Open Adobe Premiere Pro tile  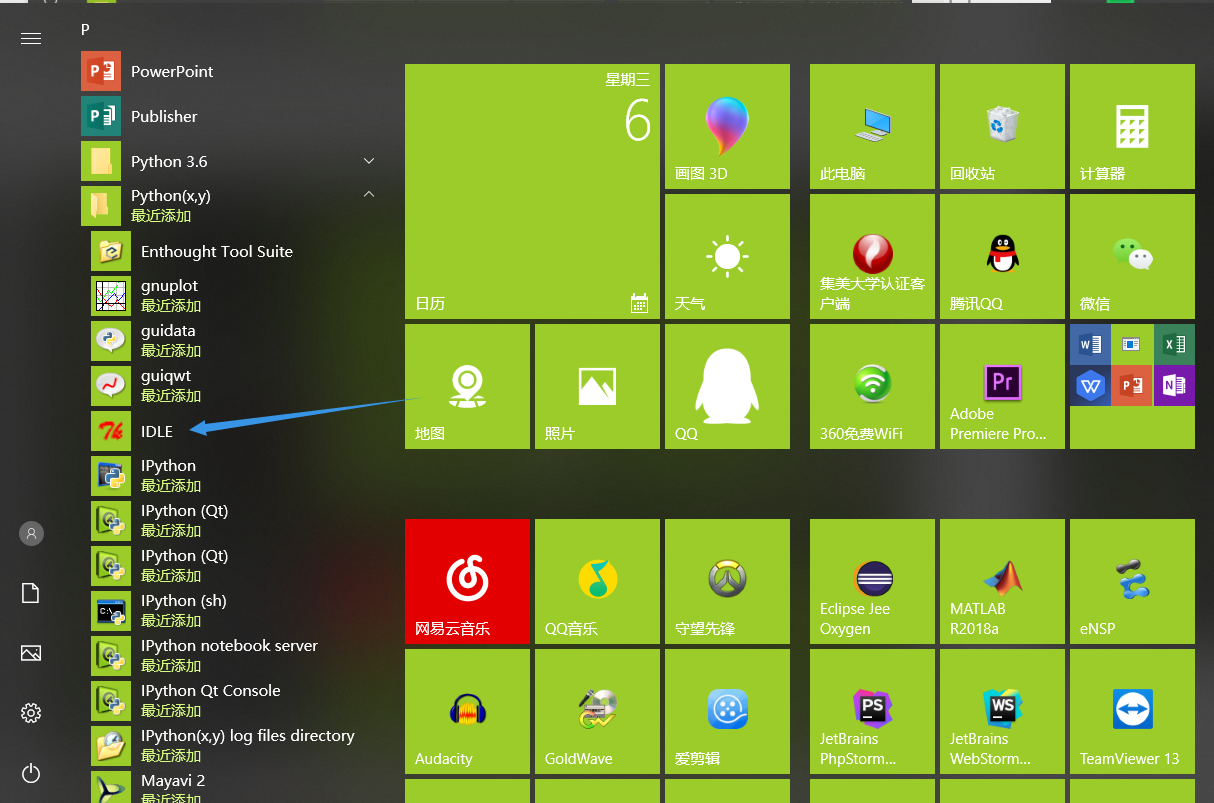(1002, 386)
